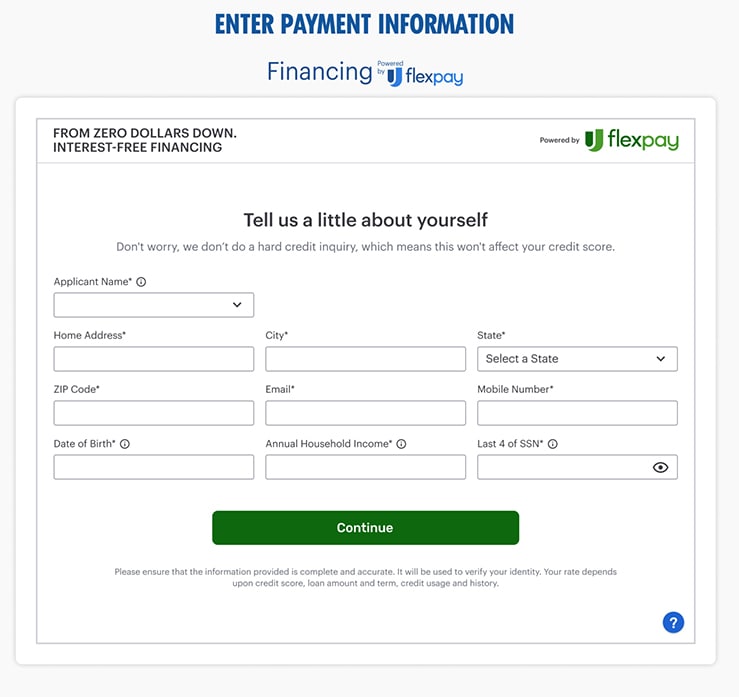Click the flexpay logo in form header
739x697 pixels.
631,141
